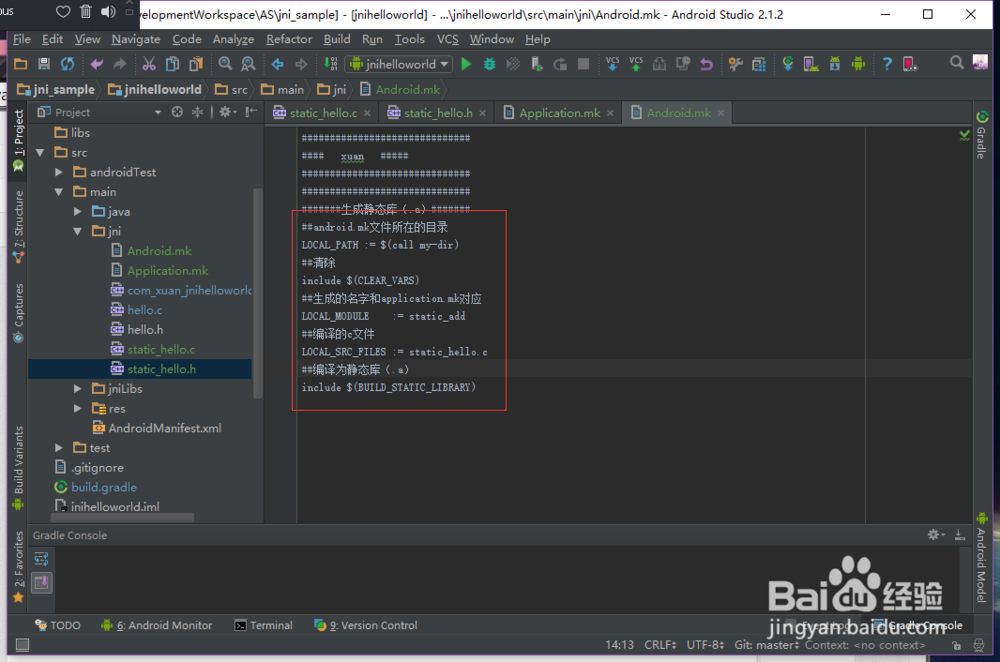This screenshot has width=1000, height=662.
Task: Click the Help question mark icon
Action: pyautogui.click(x=887, y=64)
